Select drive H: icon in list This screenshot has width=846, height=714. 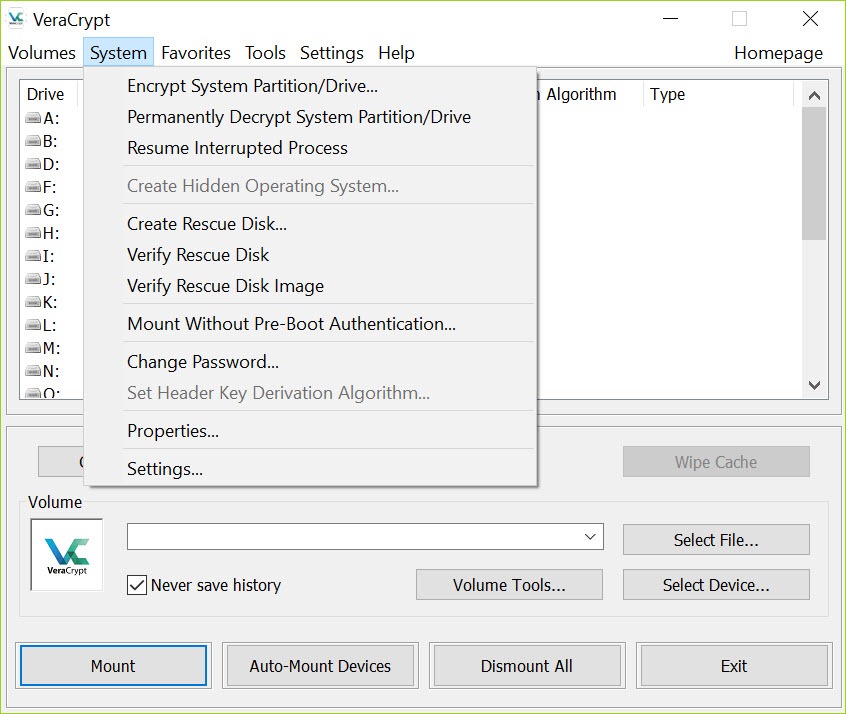(x=33, y=233)
